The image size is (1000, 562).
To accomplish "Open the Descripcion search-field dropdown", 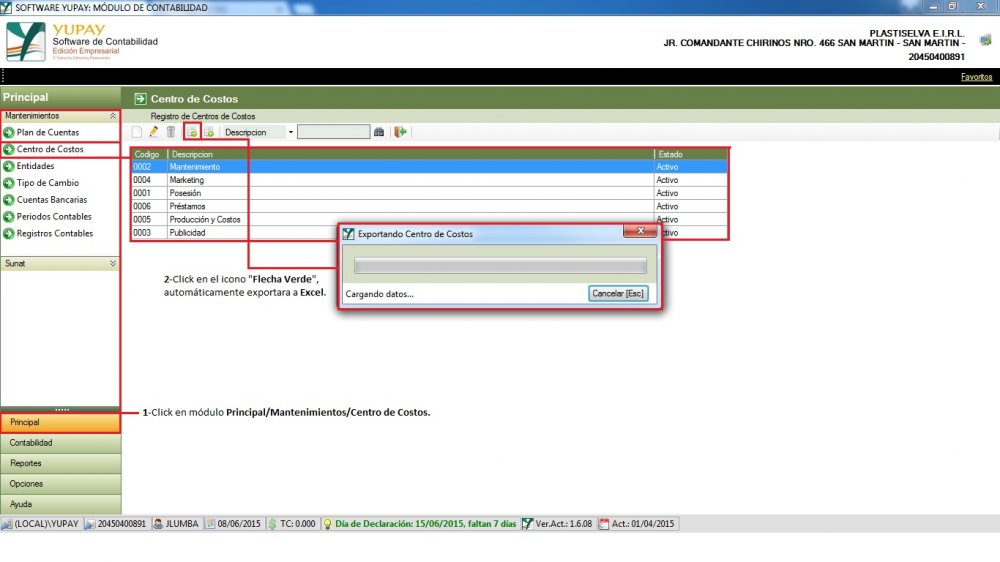I will point(291,132).
